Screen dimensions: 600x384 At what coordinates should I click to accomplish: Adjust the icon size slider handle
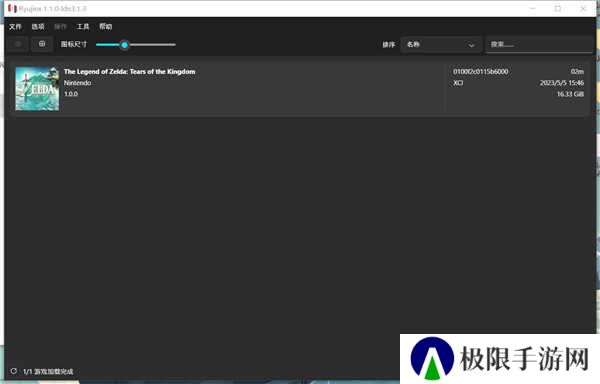pyautogui.click(x=124, y=45)
